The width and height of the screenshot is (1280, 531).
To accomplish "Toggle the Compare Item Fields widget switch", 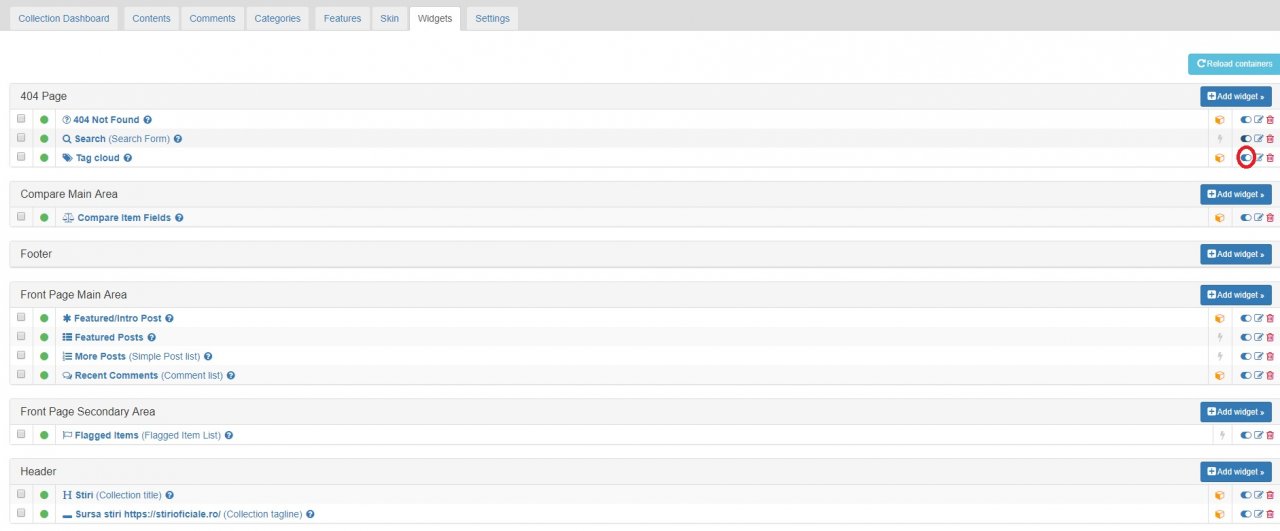I will click(x=1246, y=218).
